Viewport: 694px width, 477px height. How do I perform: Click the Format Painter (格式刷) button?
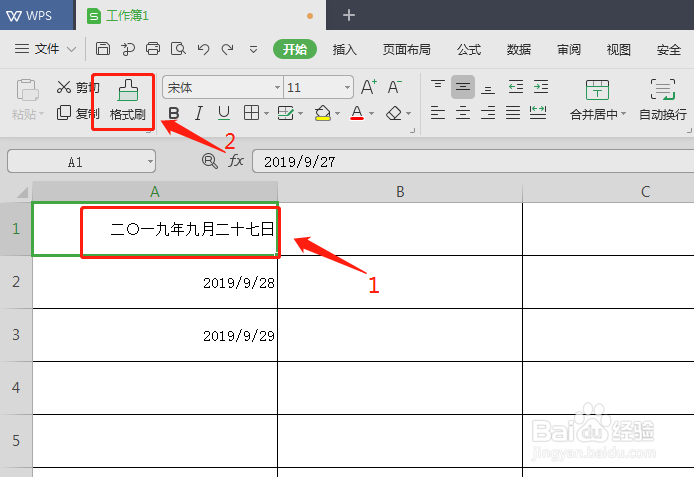pyautogui.click(x=128, y=100)
